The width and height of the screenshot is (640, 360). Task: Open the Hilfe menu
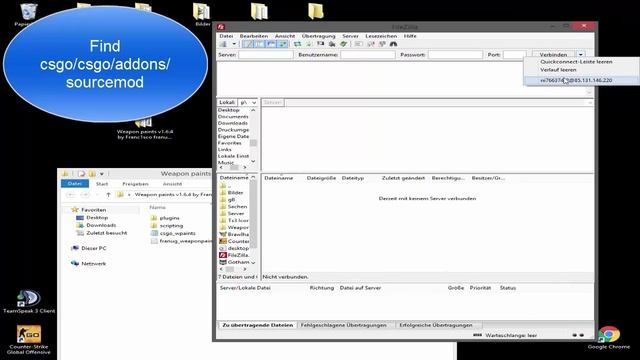click(410, 36)
